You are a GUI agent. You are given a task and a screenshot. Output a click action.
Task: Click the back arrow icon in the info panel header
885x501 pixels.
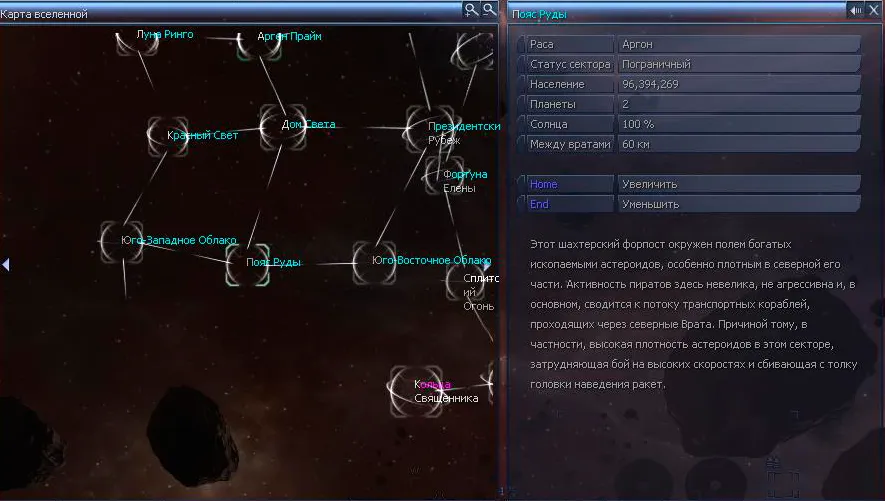pos(856,11)
